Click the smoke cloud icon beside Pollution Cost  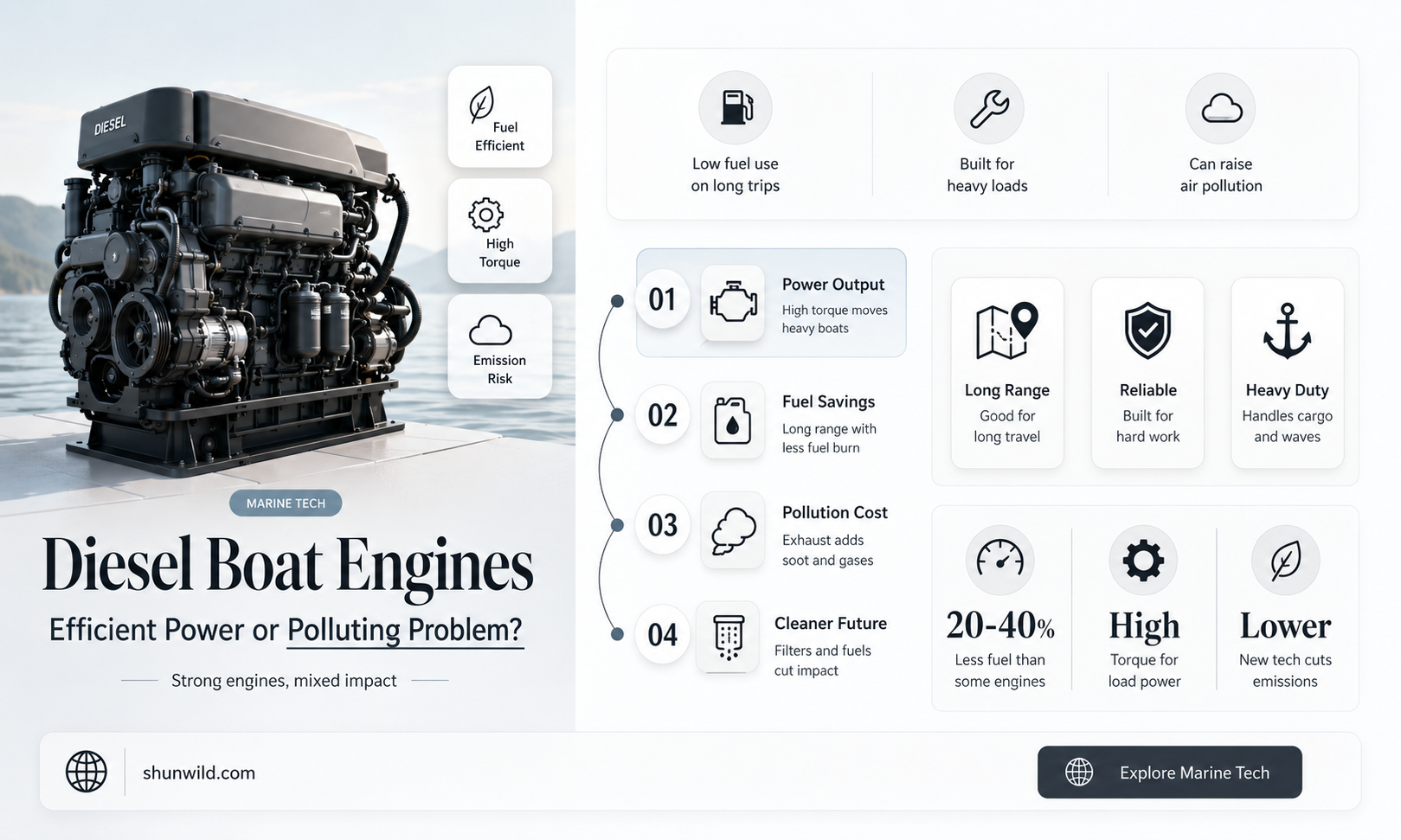tap(734, 530)
